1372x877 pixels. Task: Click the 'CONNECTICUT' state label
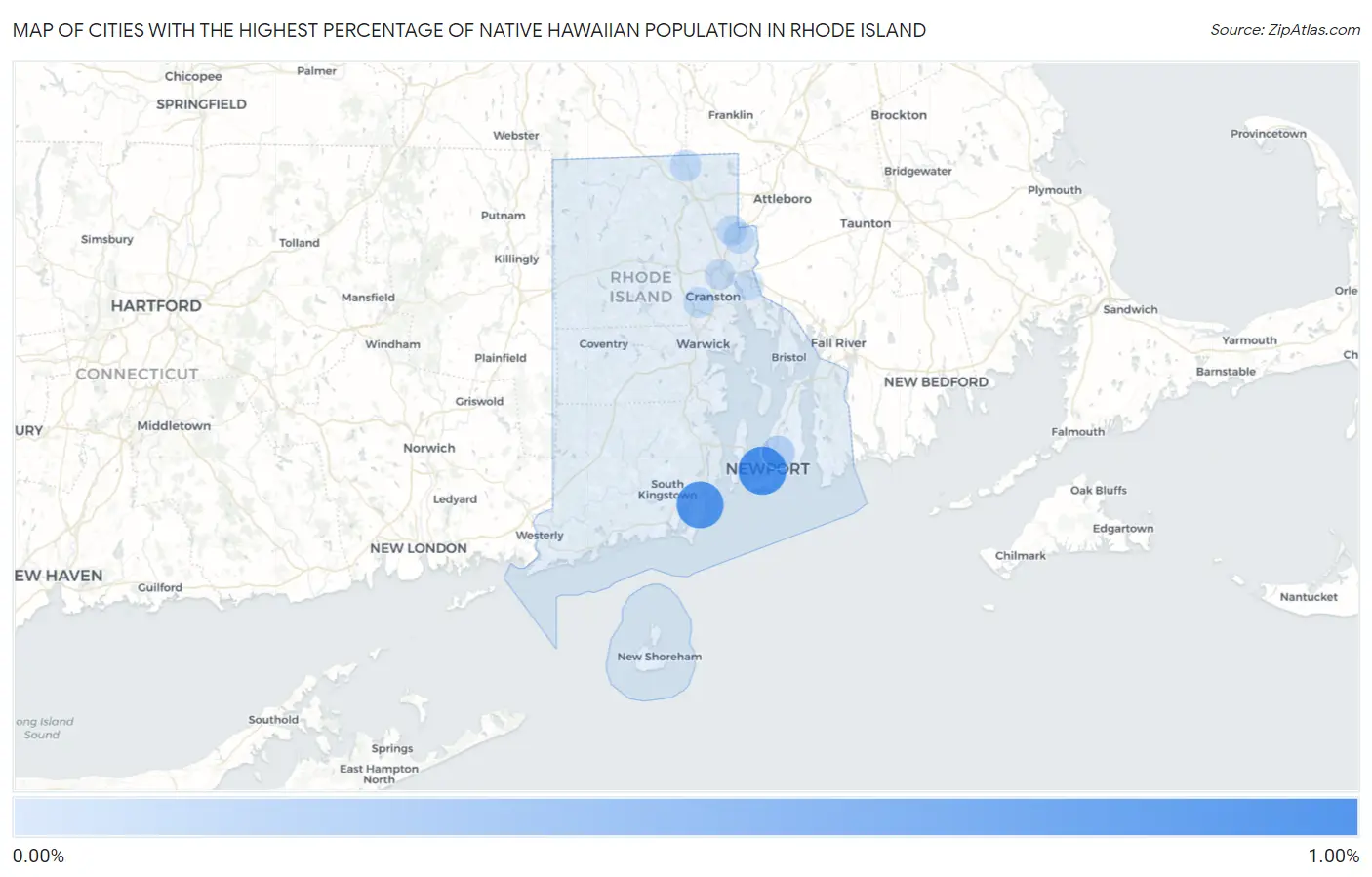137,375
